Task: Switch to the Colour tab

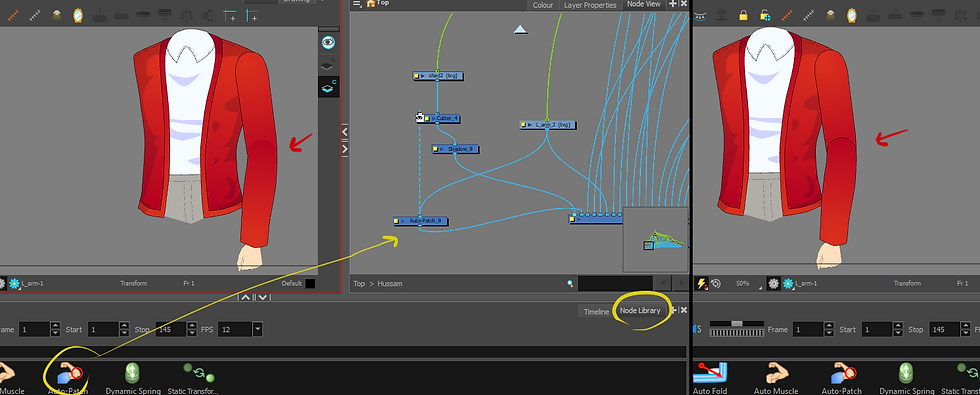Action: pos(542,5)
